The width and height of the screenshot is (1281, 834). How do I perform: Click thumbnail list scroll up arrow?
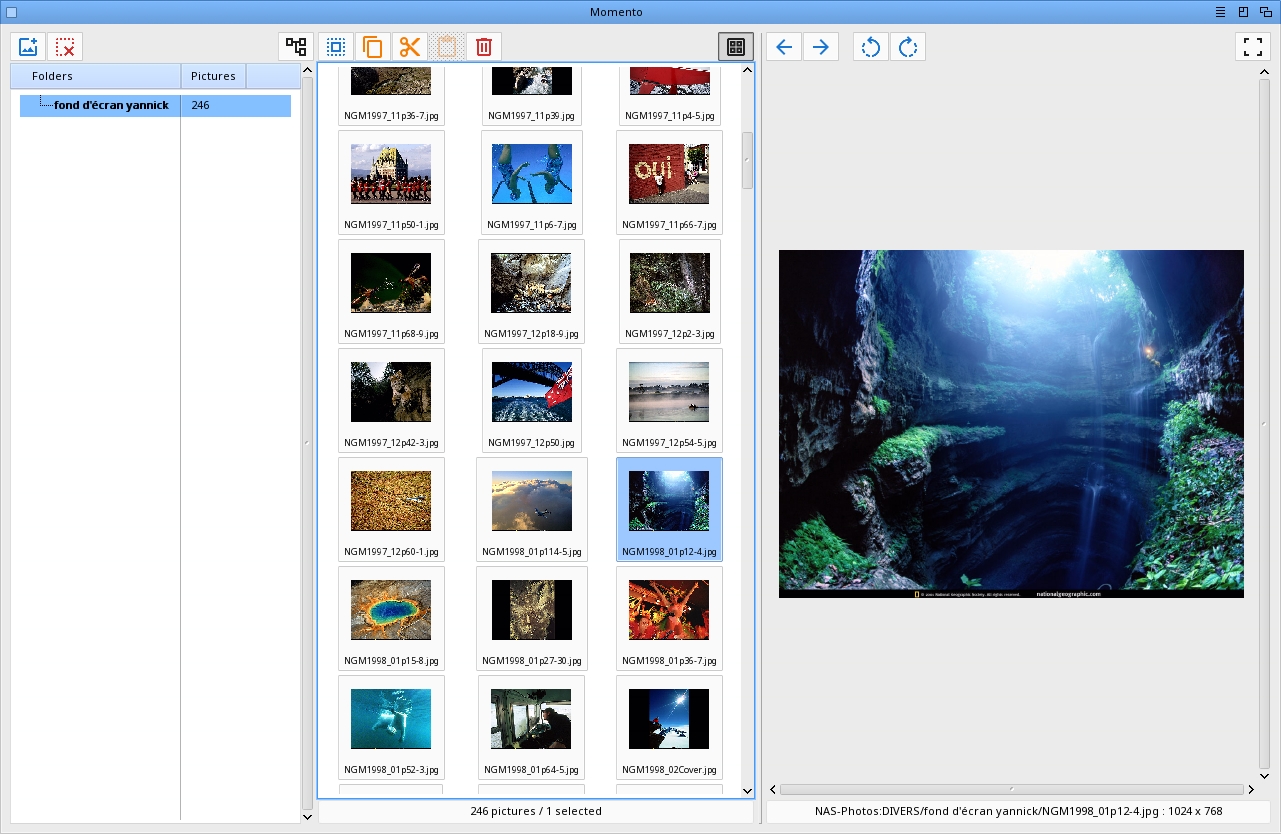coord(747,70)
